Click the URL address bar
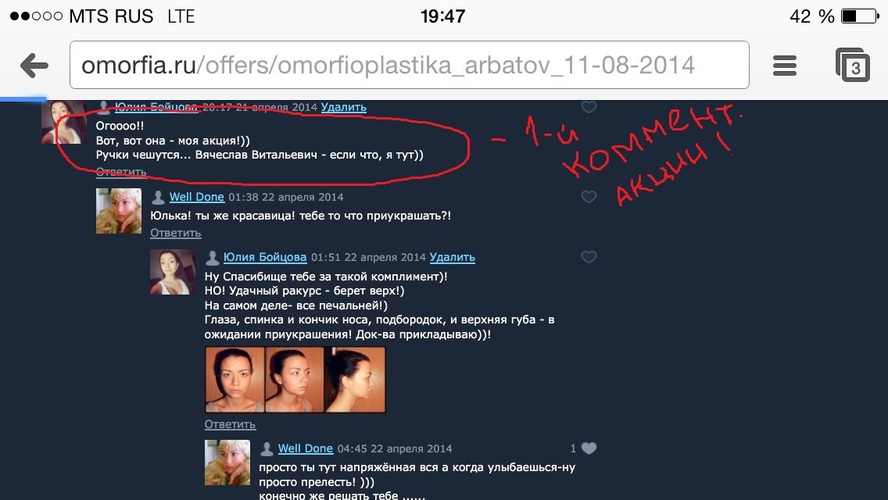 tap(409, 65)
